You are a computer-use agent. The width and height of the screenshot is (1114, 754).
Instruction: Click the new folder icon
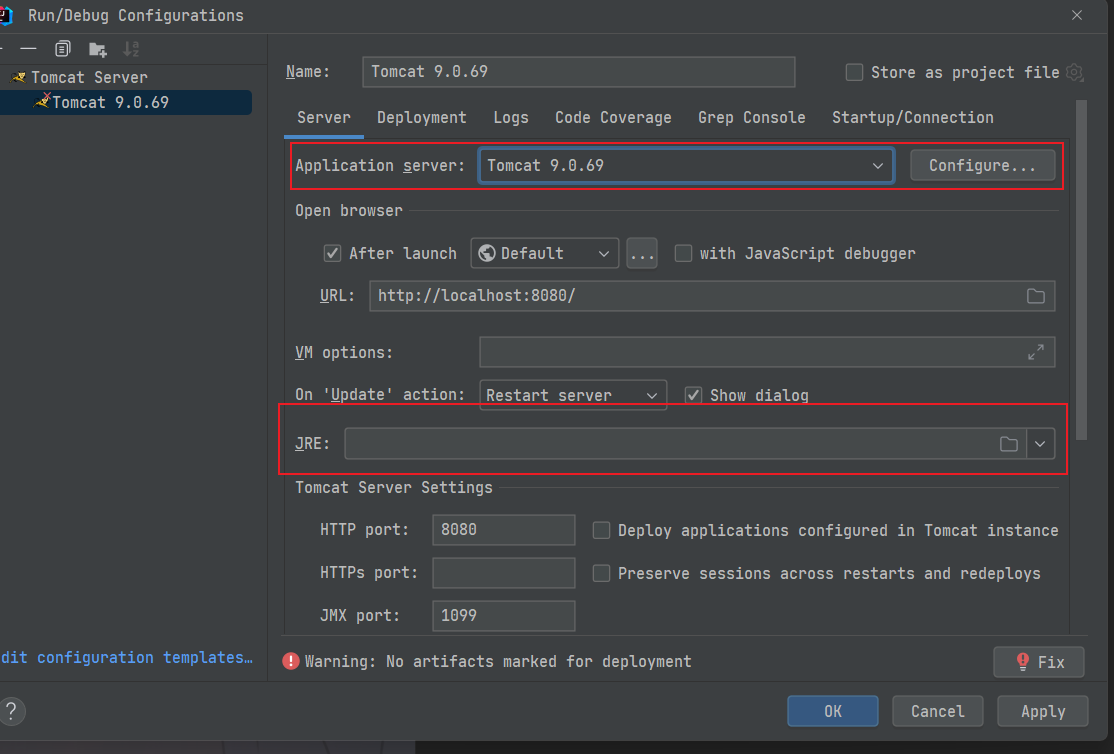(x=97, y=48)
